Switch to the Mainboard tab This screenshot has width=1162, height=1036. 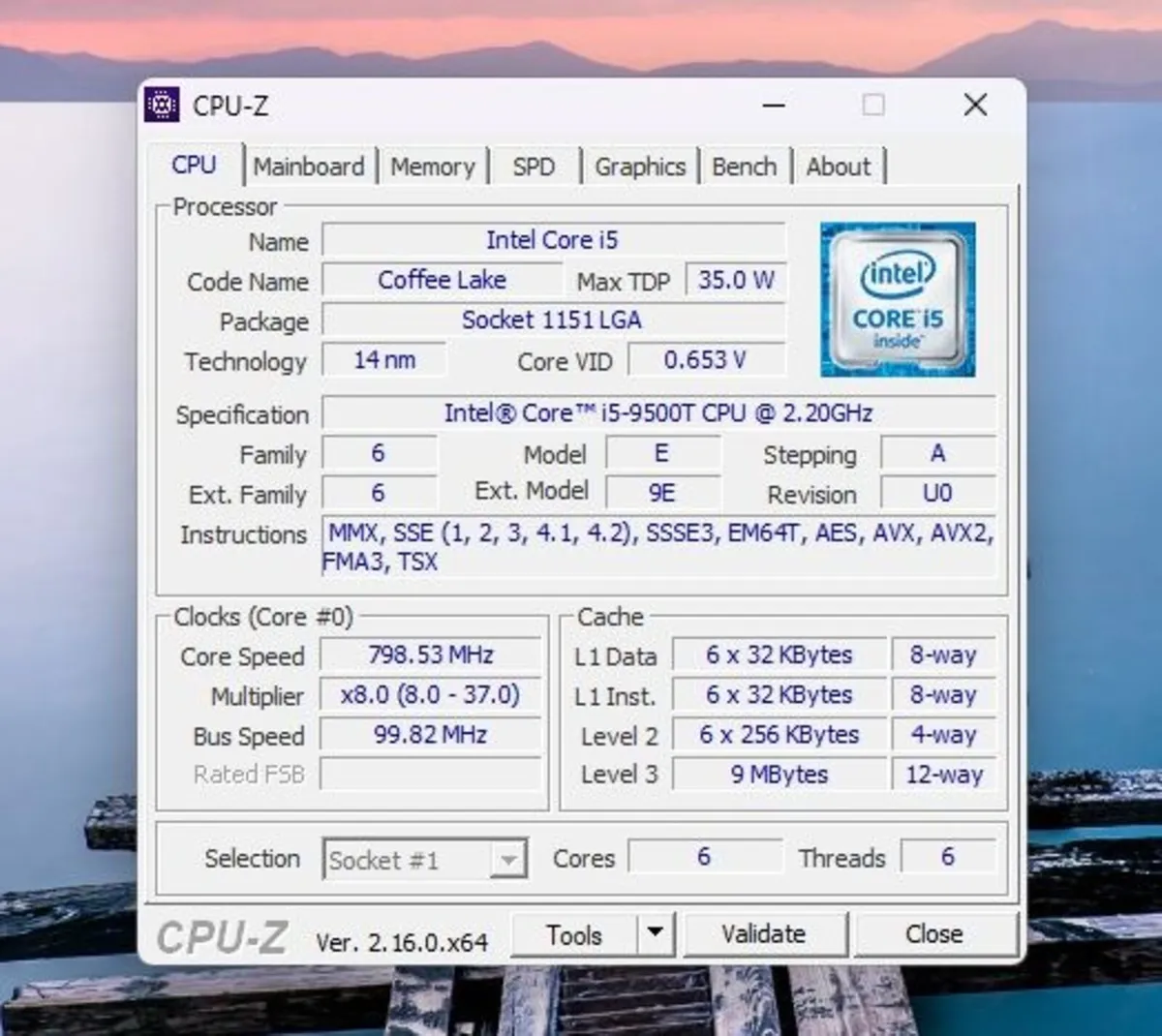coord(310,166)
